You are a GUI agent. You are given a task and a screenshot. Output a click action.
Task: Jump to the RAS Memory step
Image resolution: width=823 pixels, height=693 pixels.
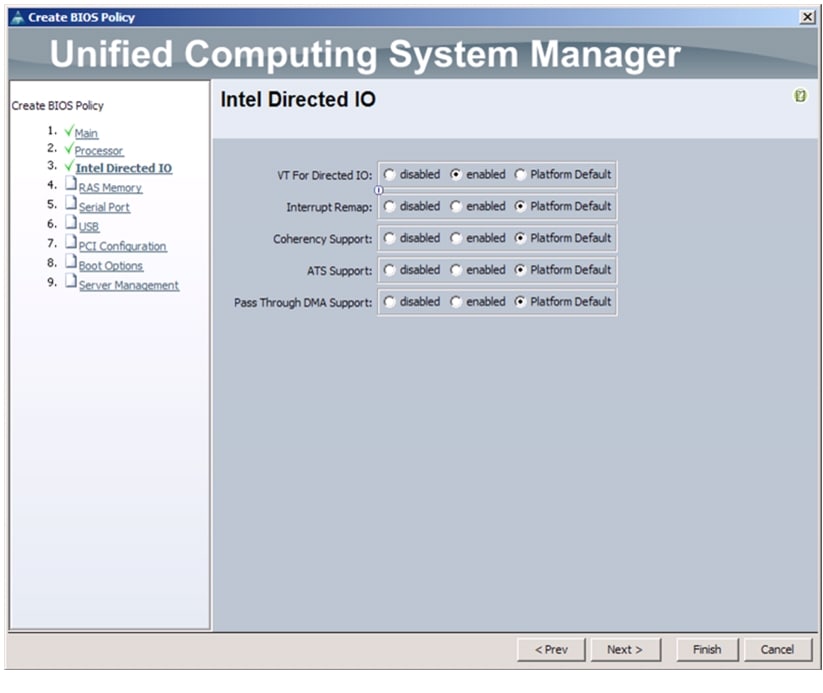110,188
